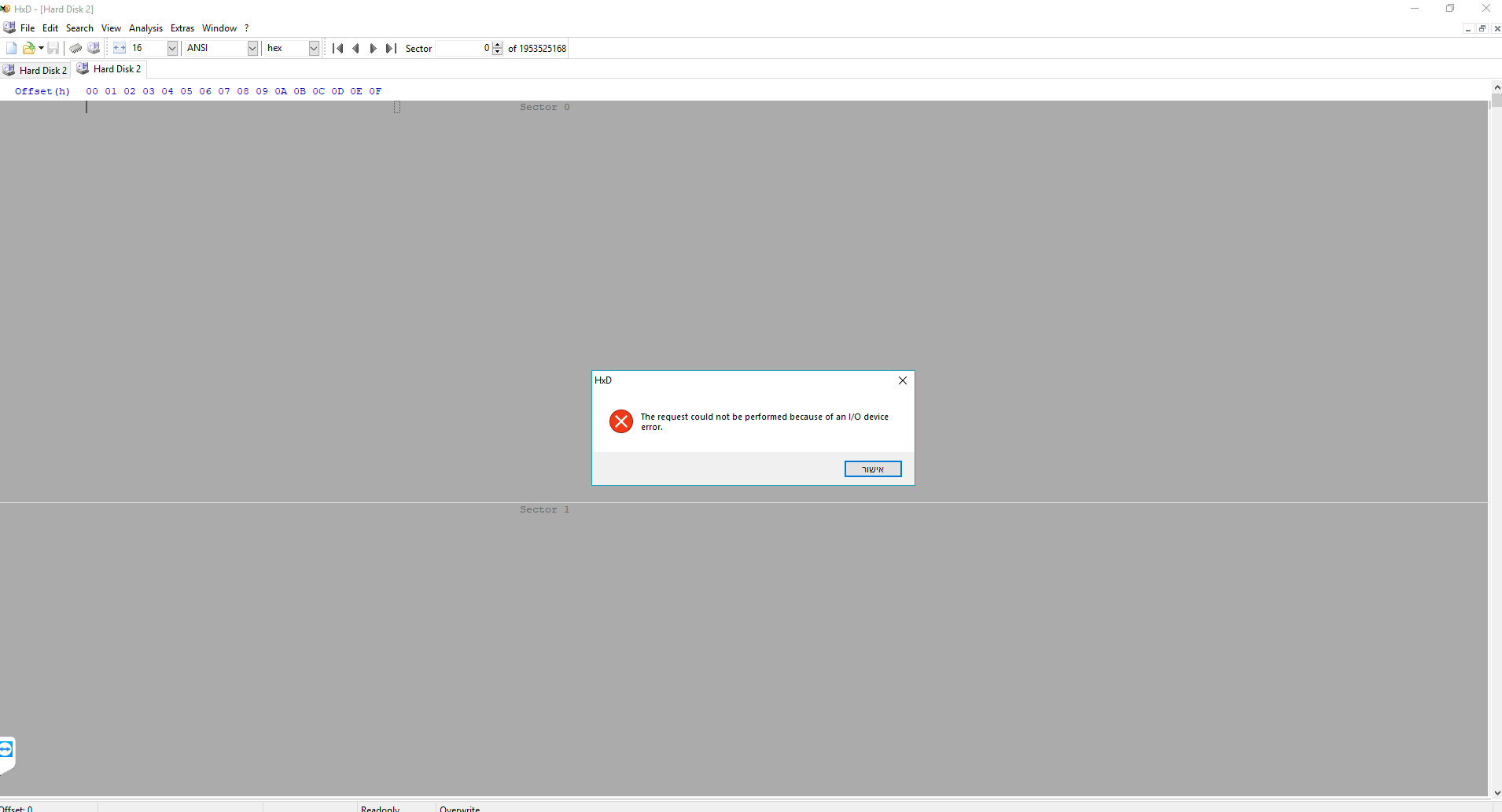1502x812 pixels.
Task: Expand the Open button's recent files arrow
Action: click(x=41, y=48)
